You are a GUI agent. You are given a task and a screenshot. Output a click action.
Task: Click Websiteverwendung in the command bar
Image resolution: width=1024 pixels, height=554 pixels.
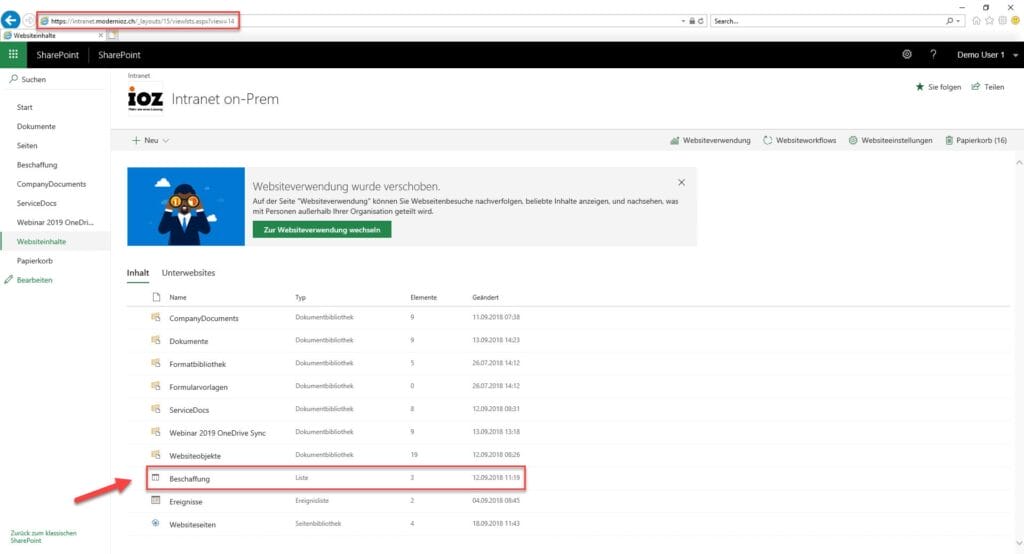(x=710, y=140)
